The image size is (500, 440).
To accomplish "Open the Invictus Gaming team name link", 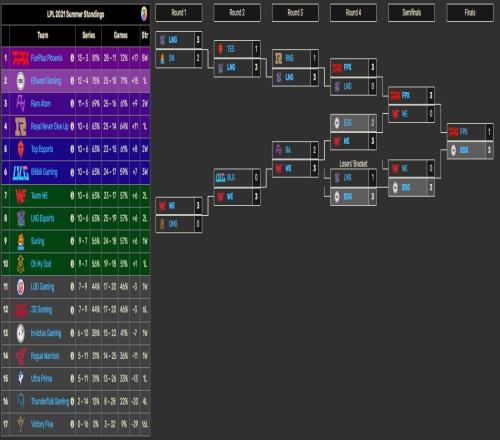I will click(x=46, y=333).
